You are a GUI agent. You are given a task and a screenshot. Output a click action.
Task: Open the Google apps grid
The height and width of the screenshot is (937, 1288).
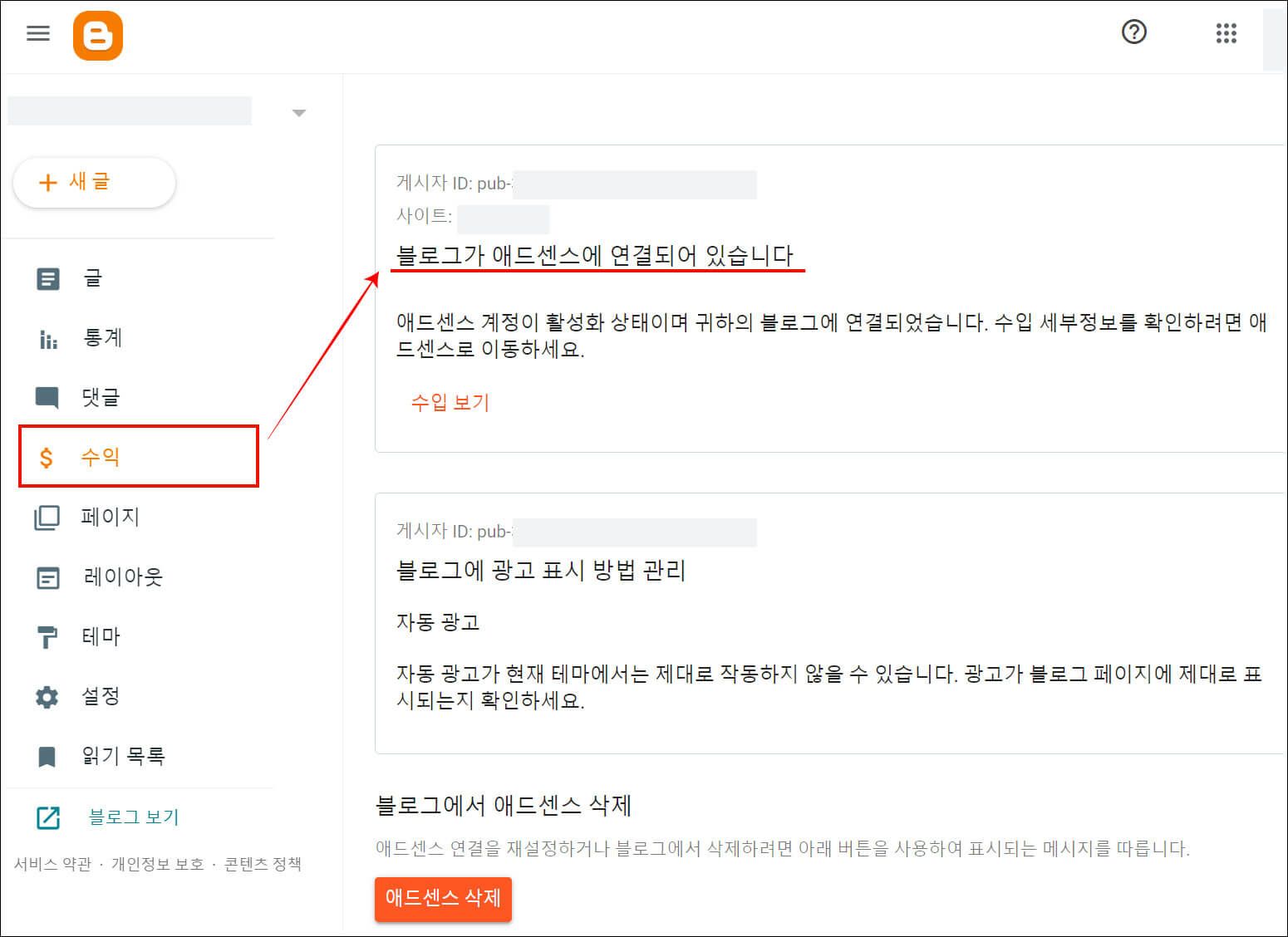[1227, 33]
